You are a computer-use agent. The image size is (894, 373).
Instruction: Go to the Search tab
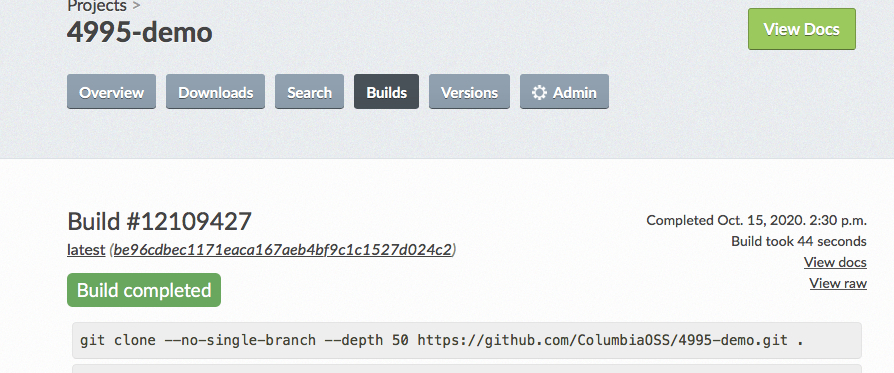click(310, 91)
